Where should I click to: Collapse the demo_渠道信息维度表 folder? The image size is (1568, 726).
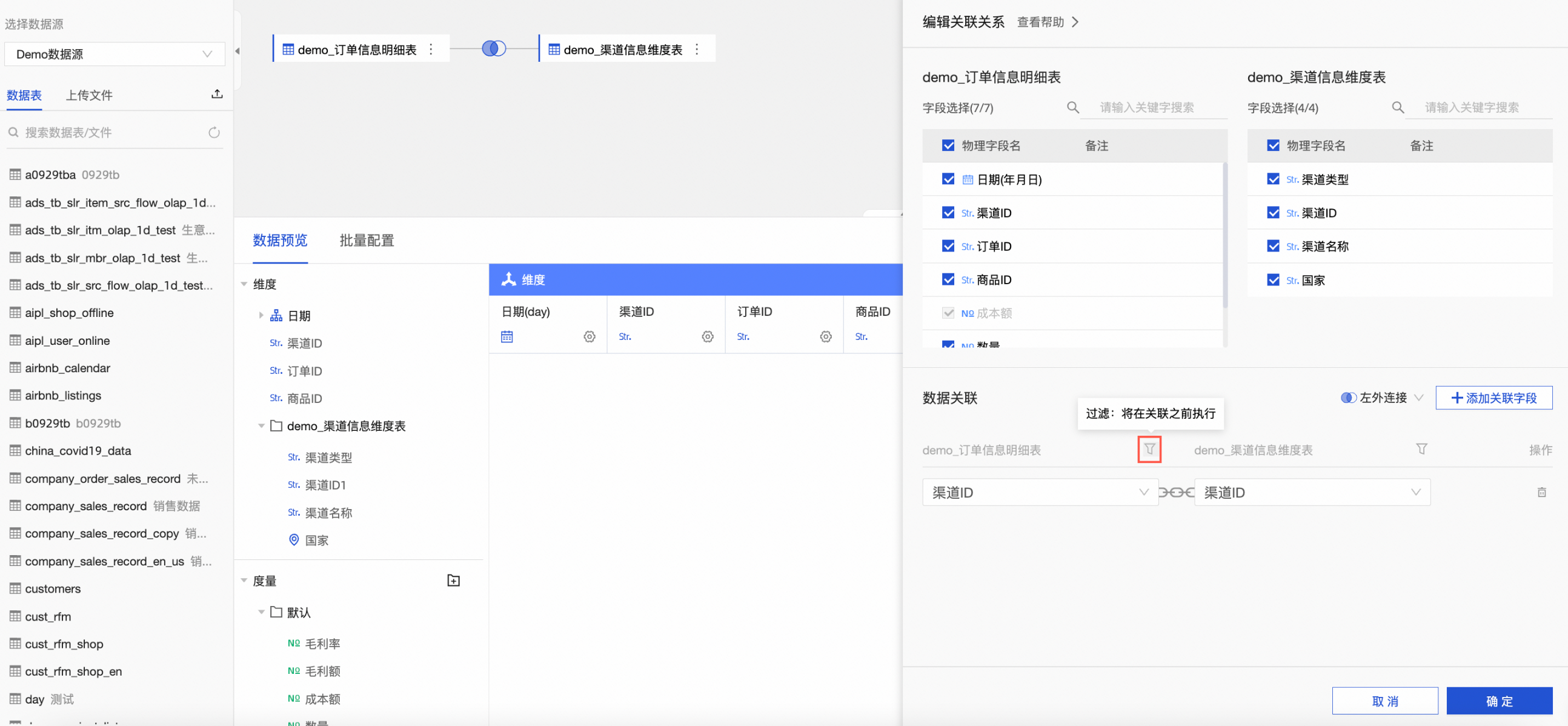coord(261,426)
